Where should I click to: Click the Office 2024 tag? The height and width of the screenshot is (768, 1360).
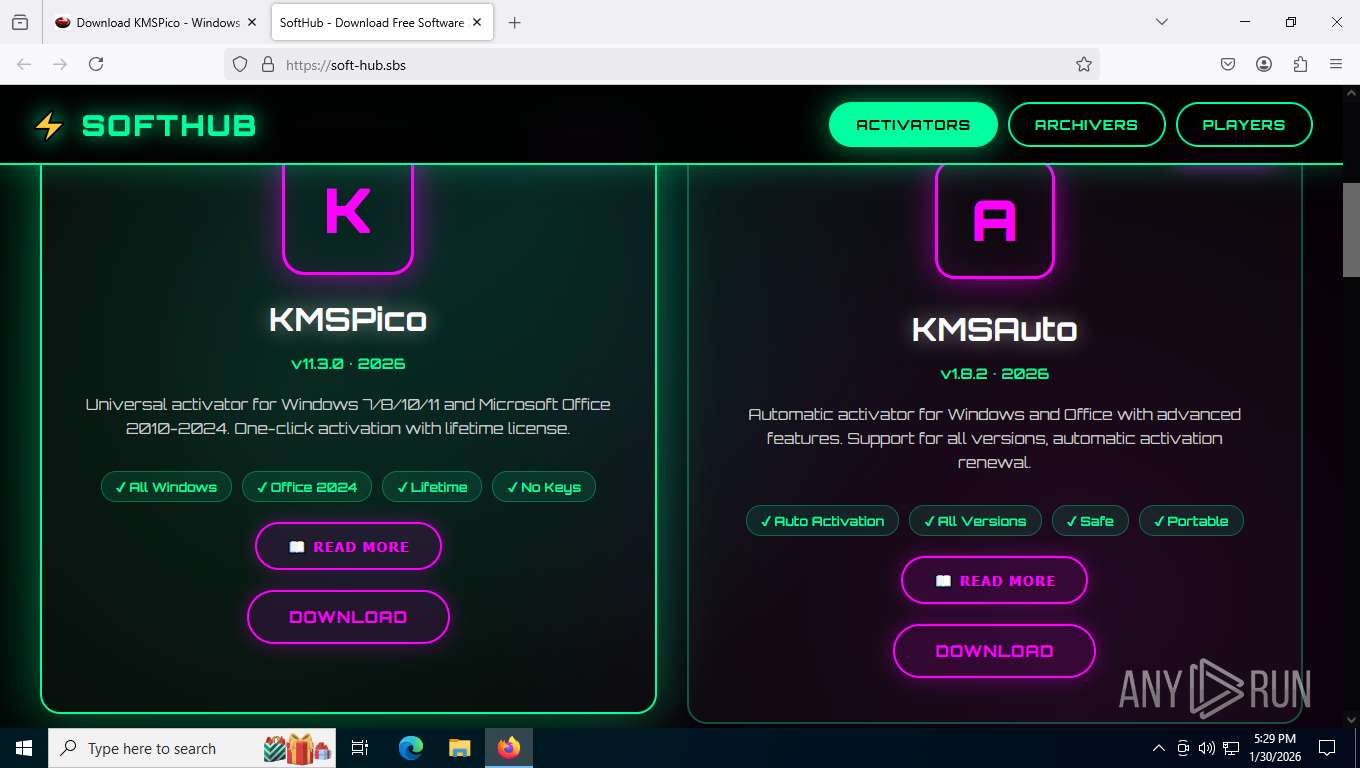pos(307,487)
